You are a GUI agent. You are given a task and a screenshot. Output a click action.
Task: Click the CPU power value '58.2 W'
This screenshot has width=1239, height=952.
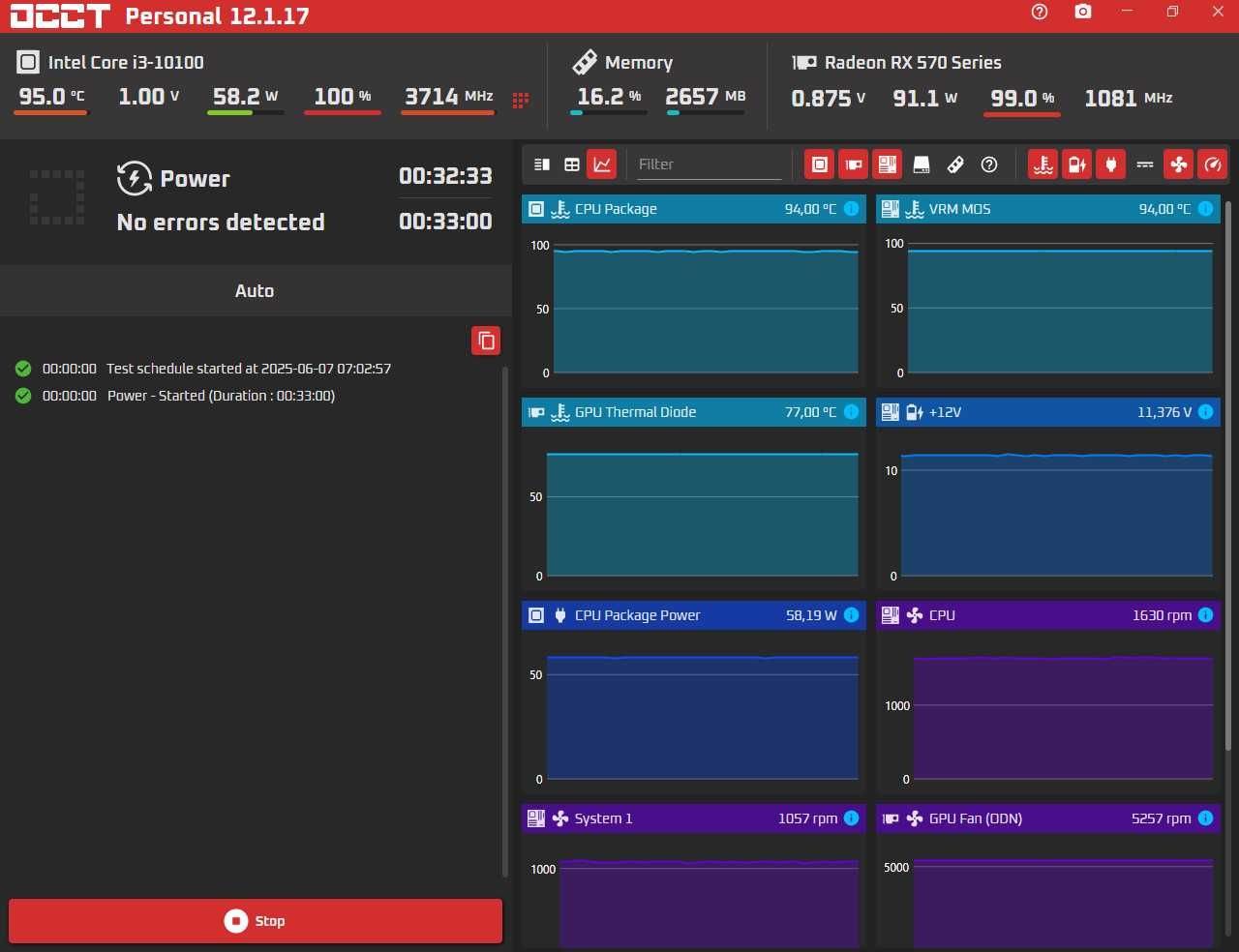click(246, 97)
